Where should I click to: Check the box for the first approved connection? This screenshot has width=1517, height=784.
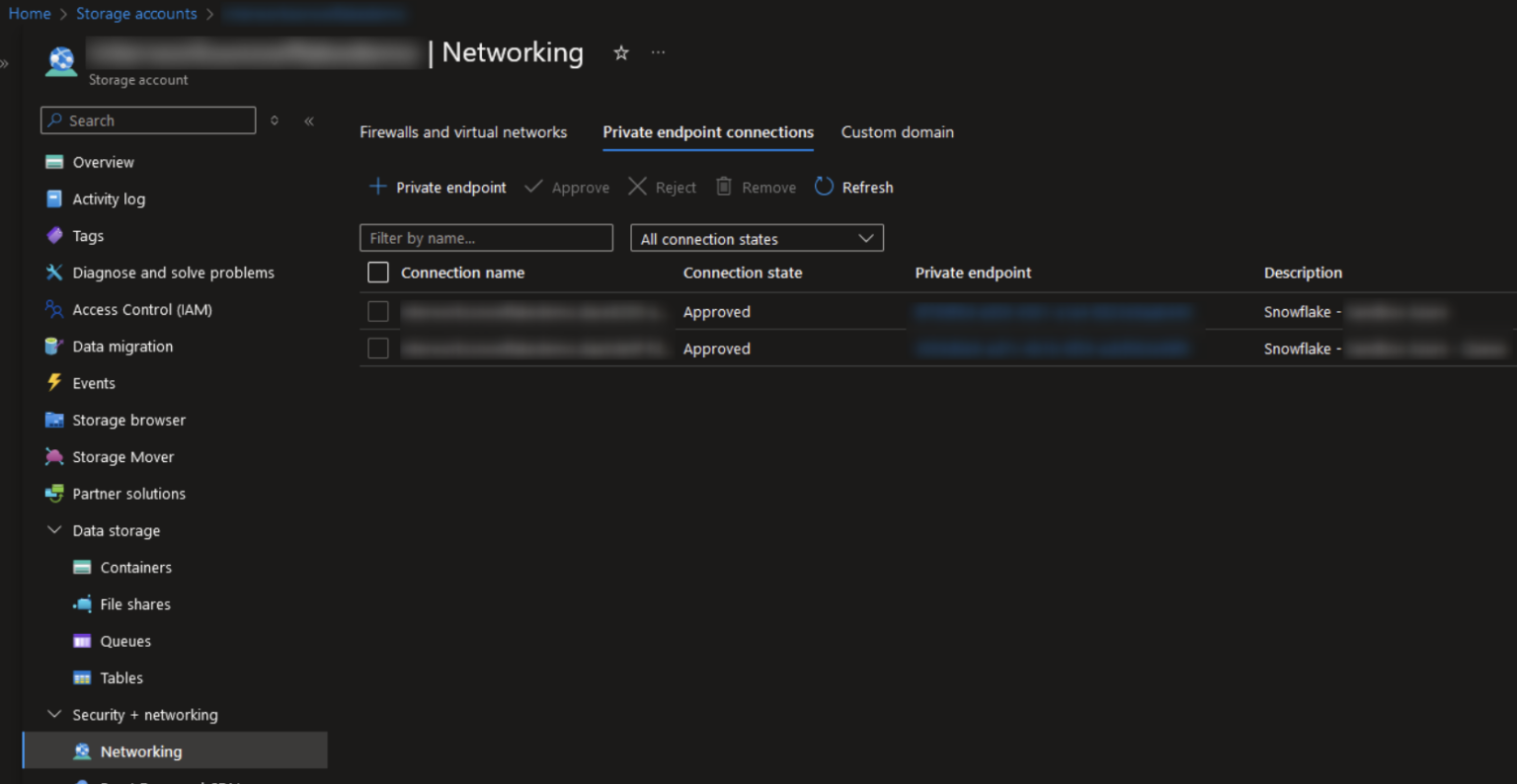[x=378, y=311]
